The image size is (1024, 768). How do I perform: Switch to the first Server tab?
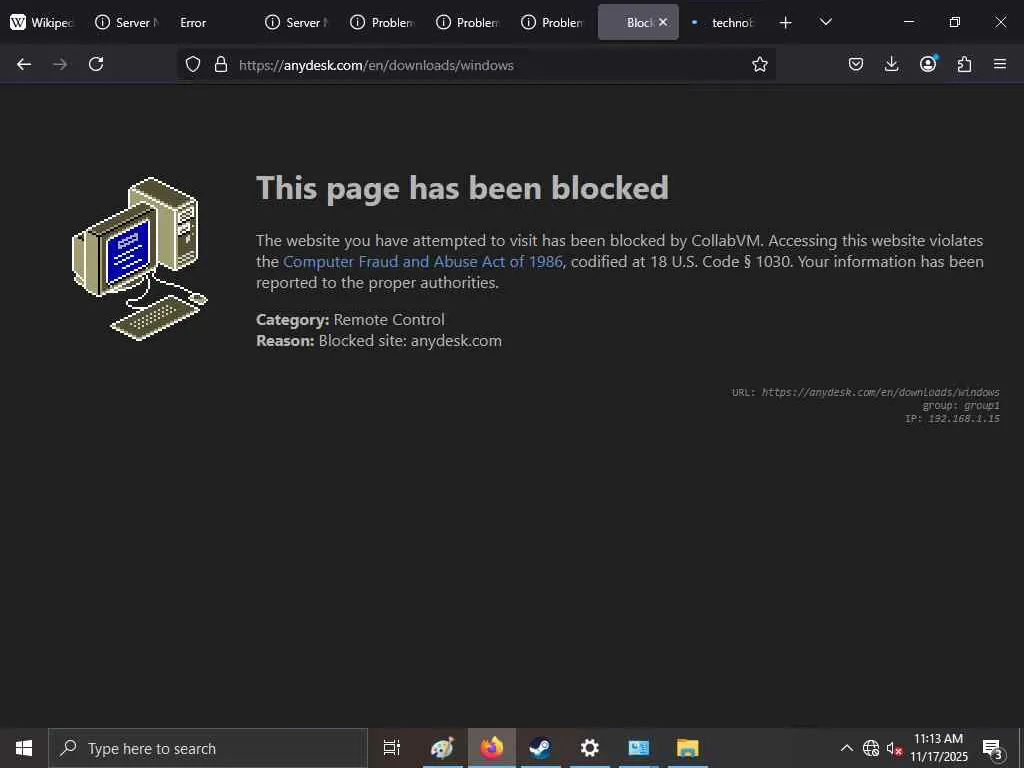point(128,22)
